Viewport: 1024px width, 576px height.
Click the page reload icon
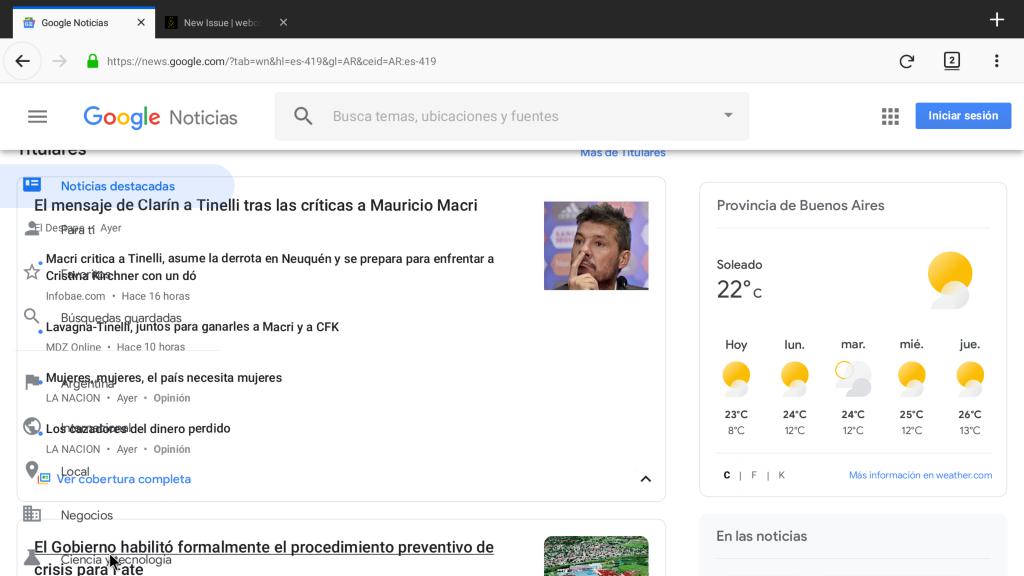pyautogui.click(x=906, y=61)
